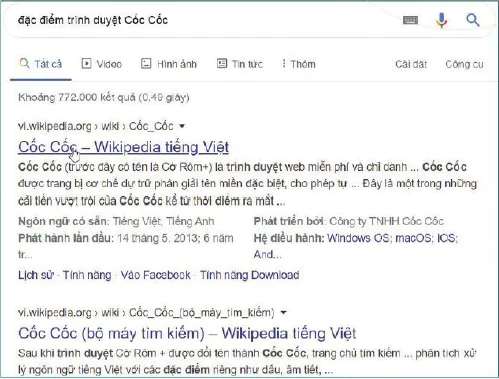Screen dimensions: 499x379
Task: Open the Thêm more menu
Action: pyautogui.click(x=299, y=64)
